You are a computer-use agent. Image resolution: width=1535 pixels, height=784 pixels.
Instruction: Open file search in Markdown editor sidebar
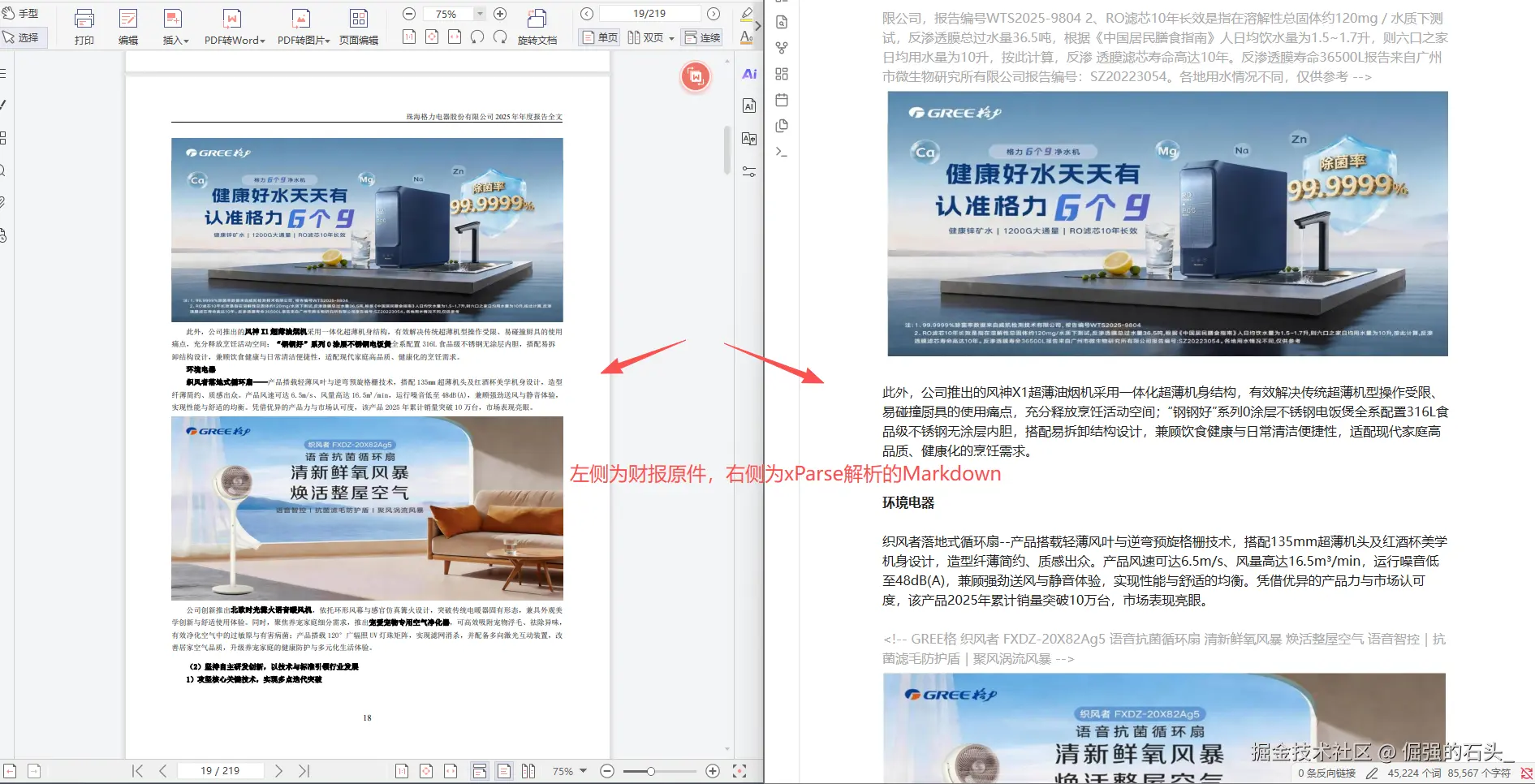pyautogui.click(x=782, y=22)
